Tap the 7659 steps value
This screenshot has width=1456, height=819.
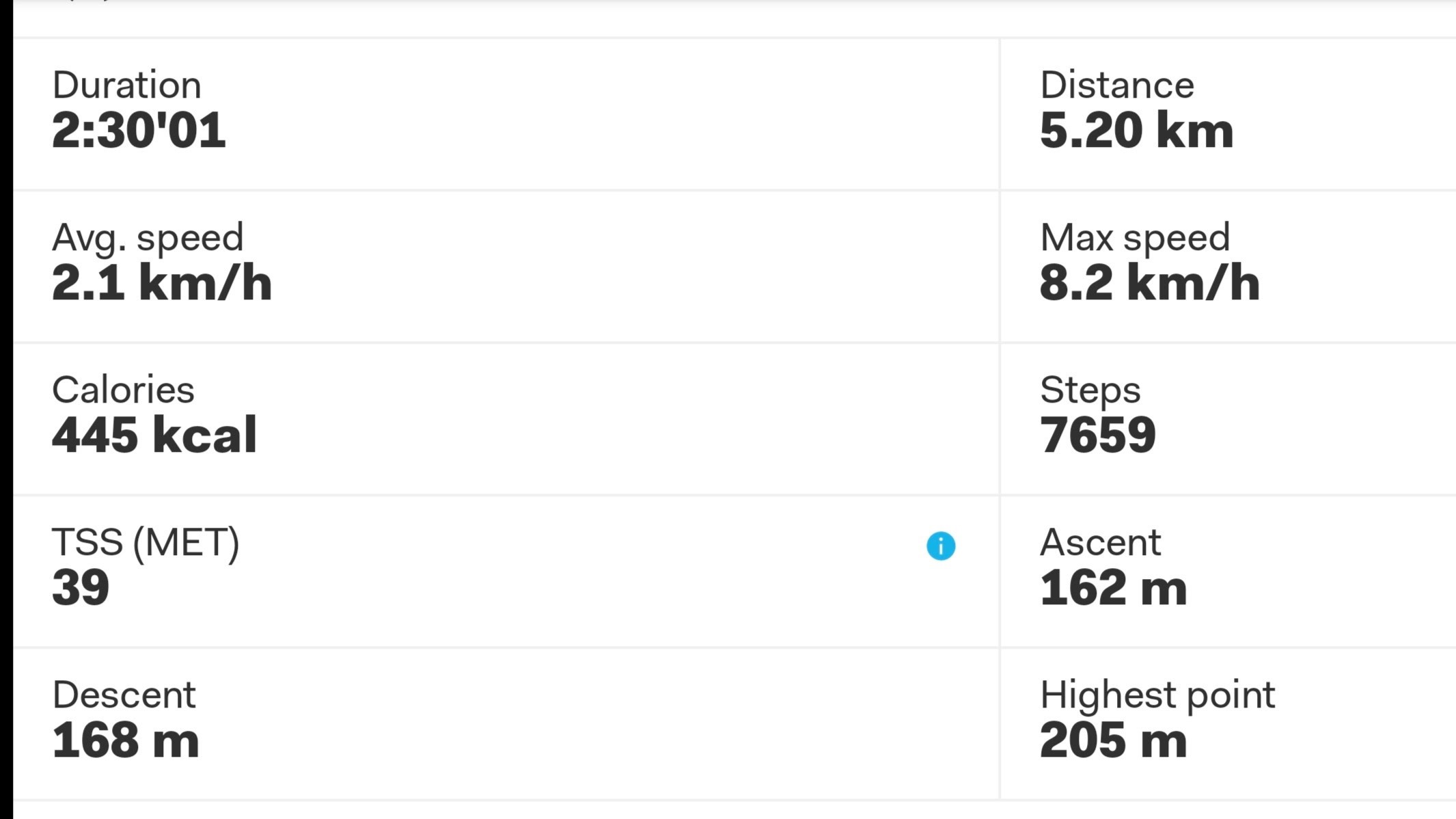click(x=1098, y=435)
